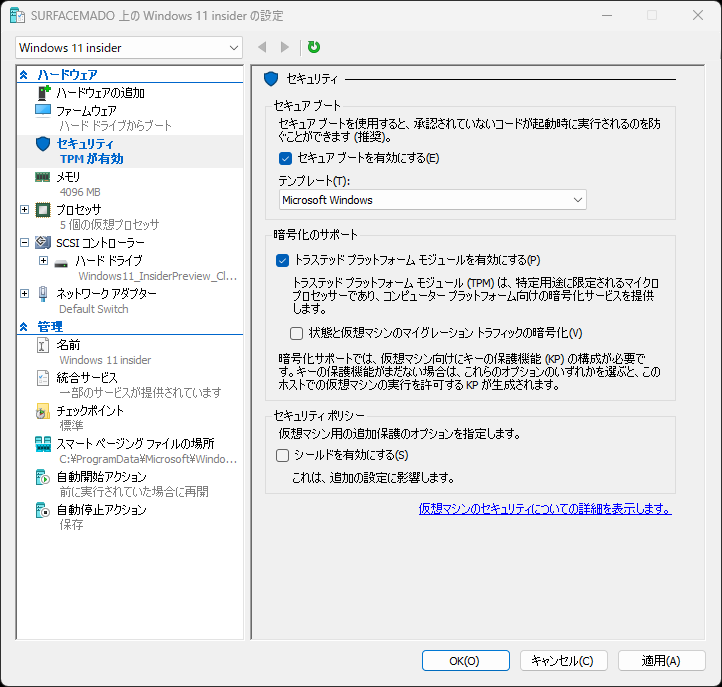Click the 自動開始アクション icon
722x687 pixels.
click(43, 477)
